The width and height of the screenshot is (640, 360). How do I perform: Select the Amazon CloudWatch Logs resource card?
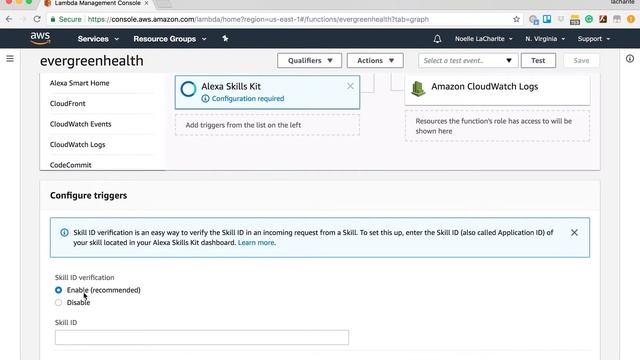coord(497,90)
